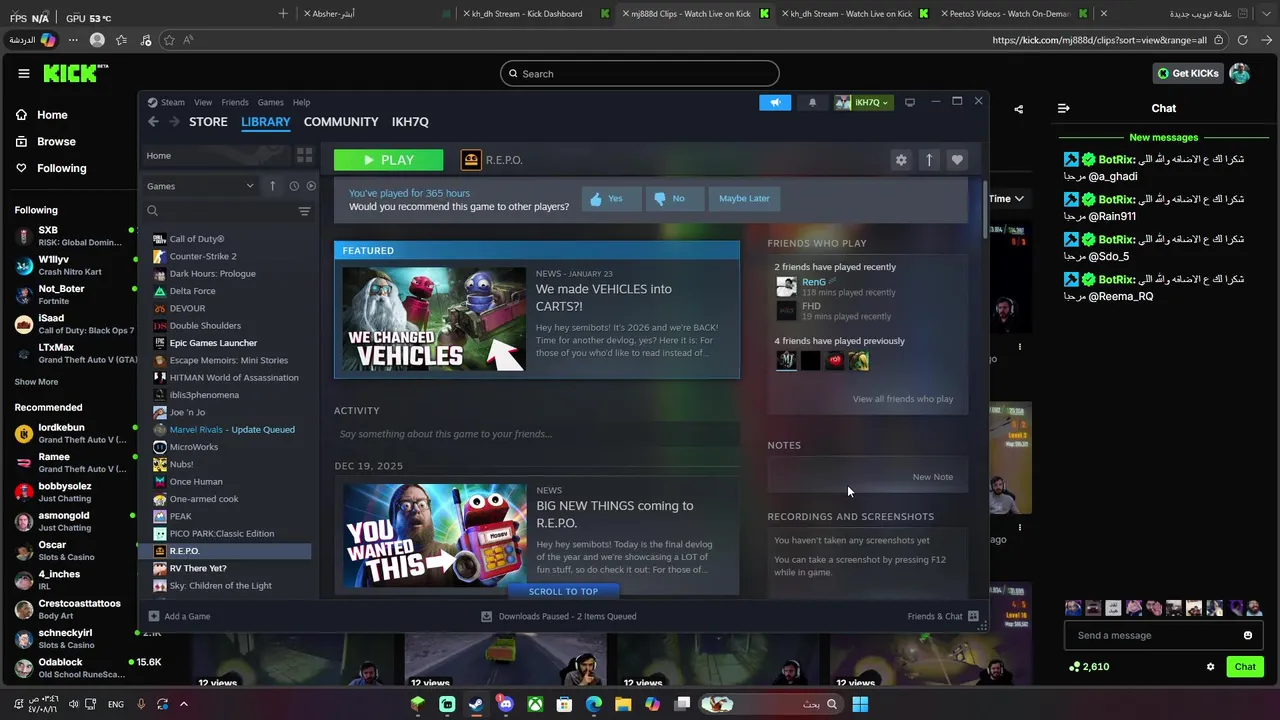The height and width of the screenshot is (720, 1280).
Task: Switch to the COMMUNITY tab
Action: click(341, 121)
